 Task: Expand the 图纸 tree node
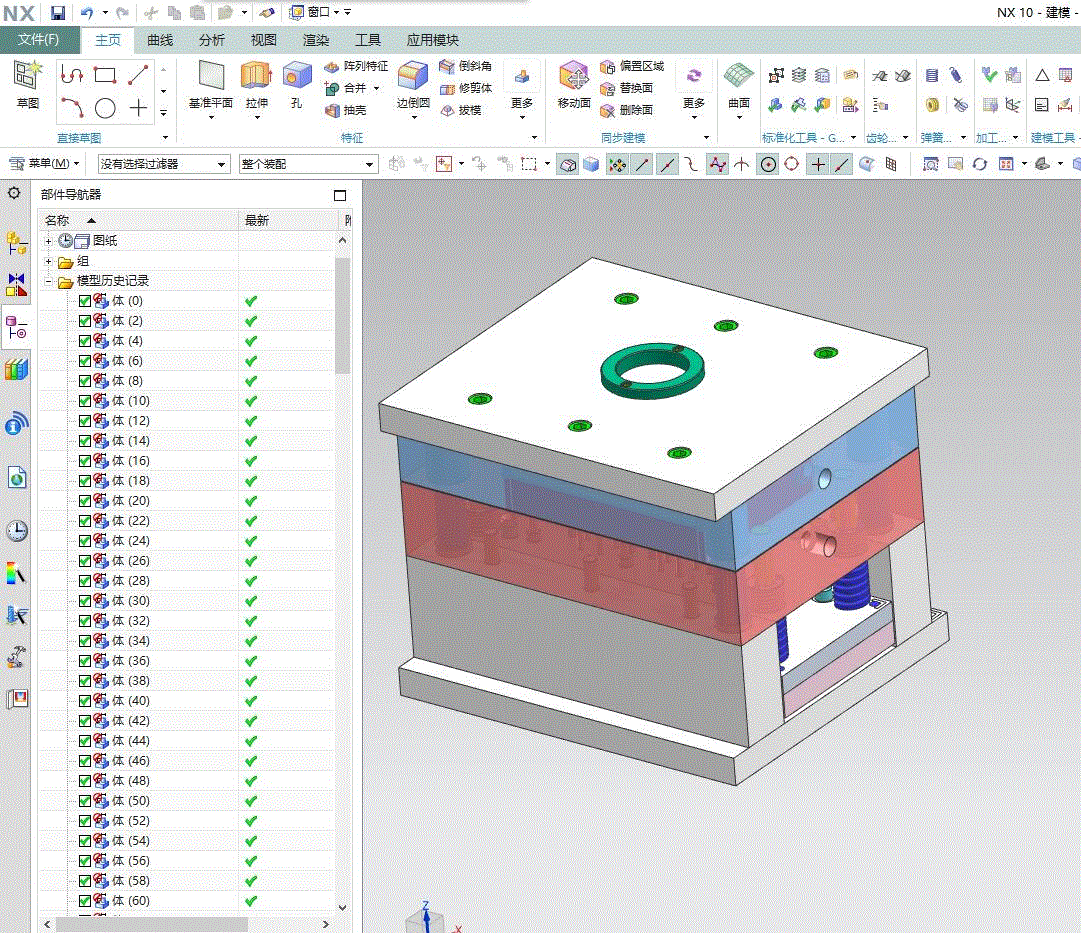click(48, 241)
